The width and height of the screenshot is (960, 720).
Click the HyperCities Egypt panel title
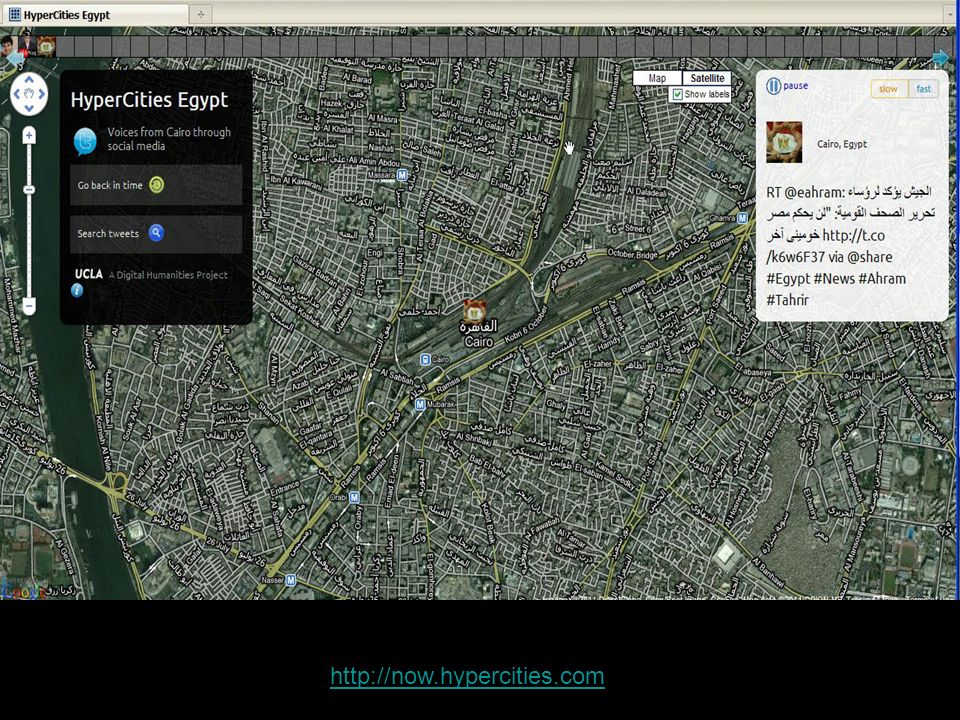(149, 100)
